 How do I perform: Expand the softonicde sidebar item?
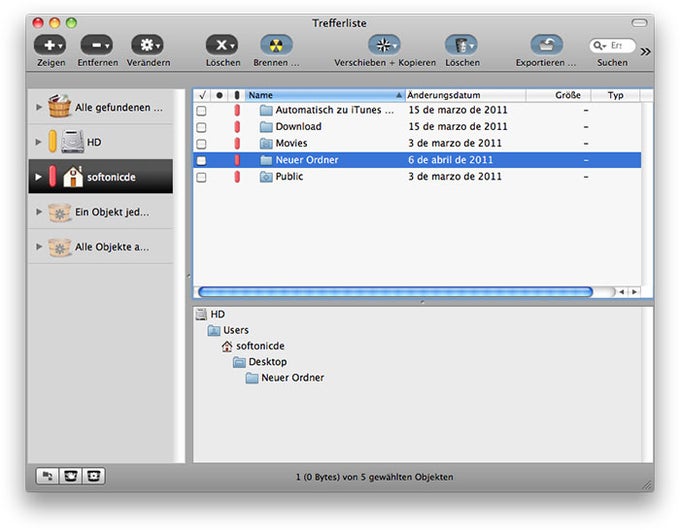point(39,177)
